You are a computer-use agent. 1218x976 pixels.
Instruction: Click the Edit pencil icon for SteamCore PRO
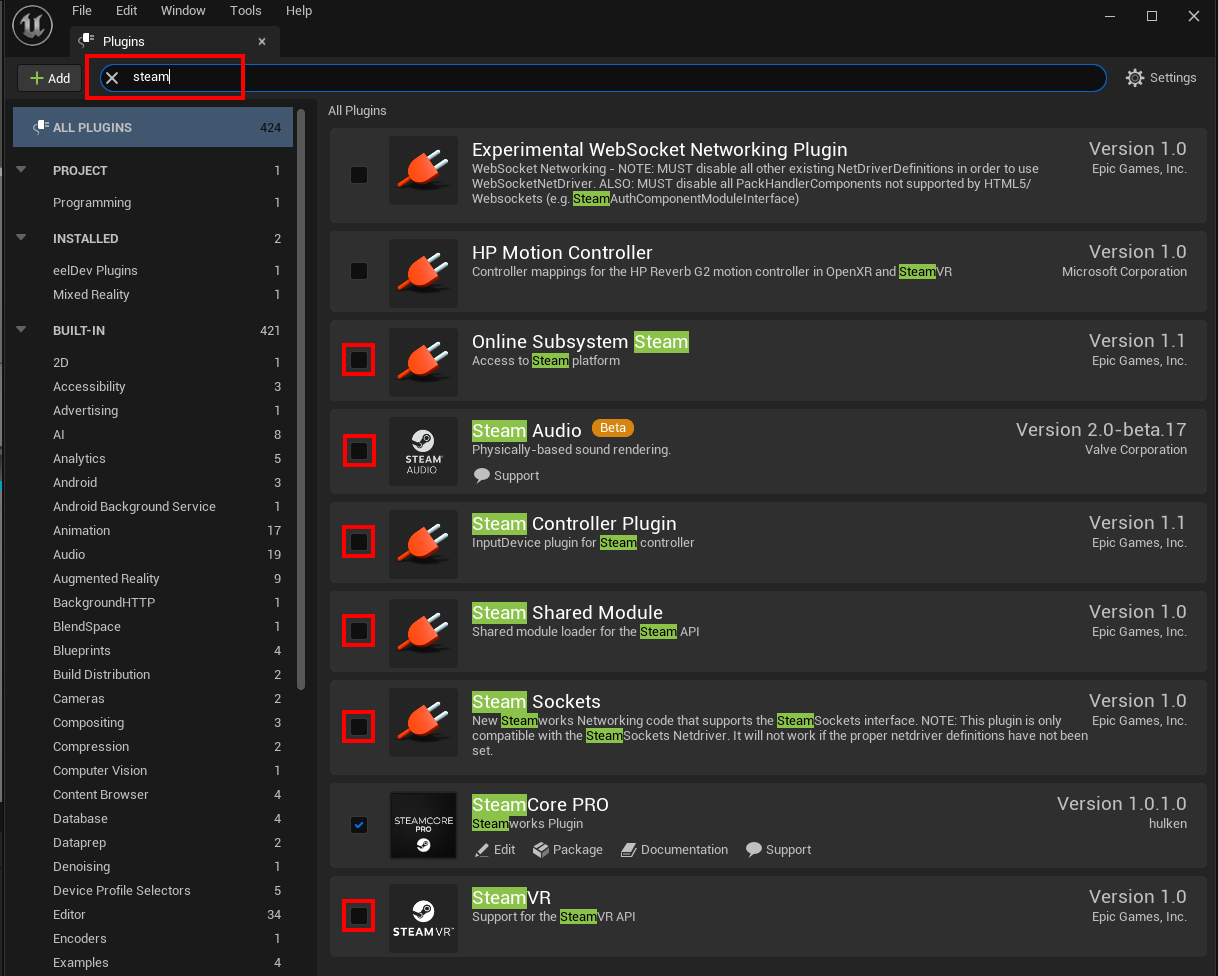click(x=481, y=849)
